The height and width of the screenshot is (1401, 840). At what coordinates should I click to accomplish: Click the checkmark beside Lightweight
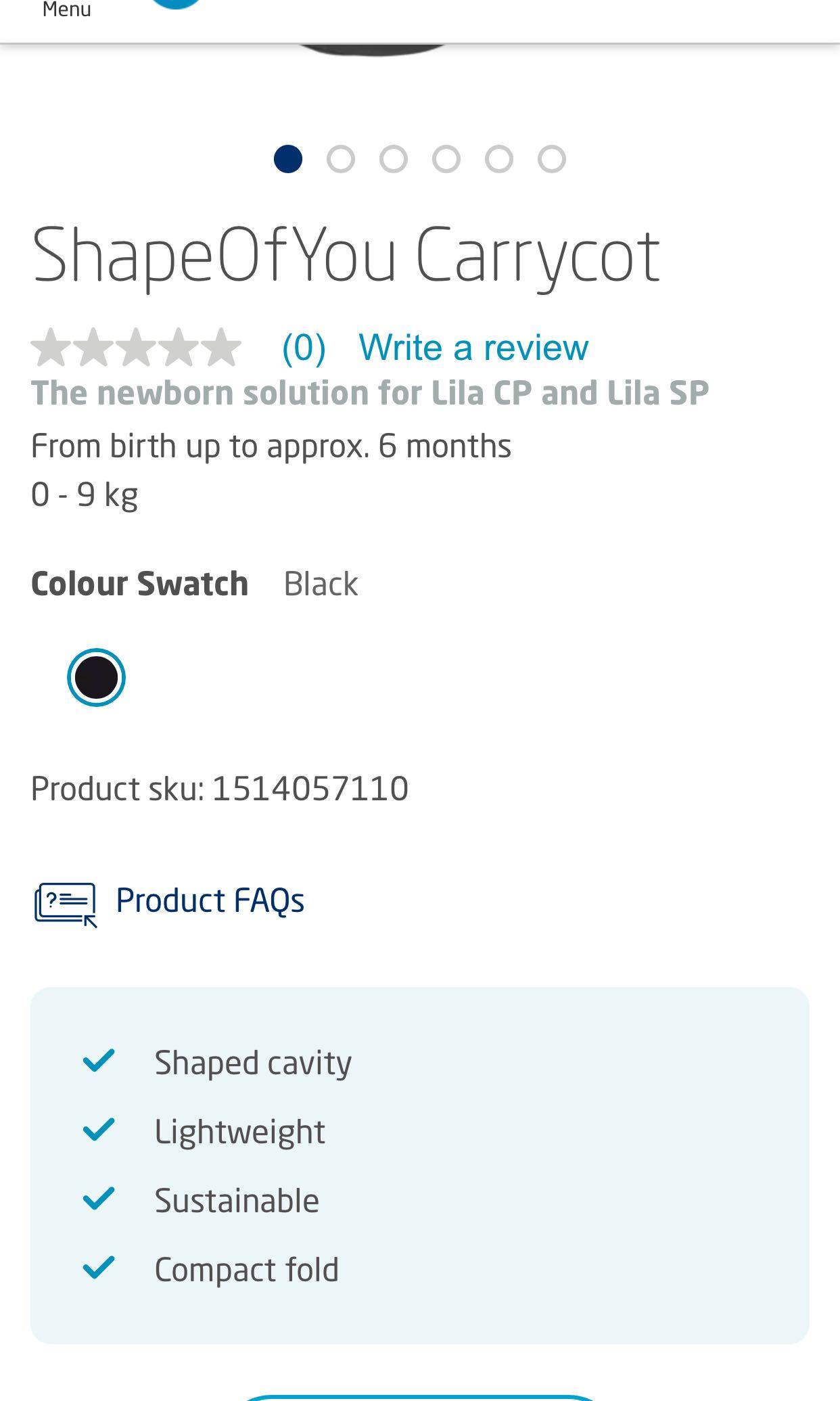click(x=99, y=1130)
